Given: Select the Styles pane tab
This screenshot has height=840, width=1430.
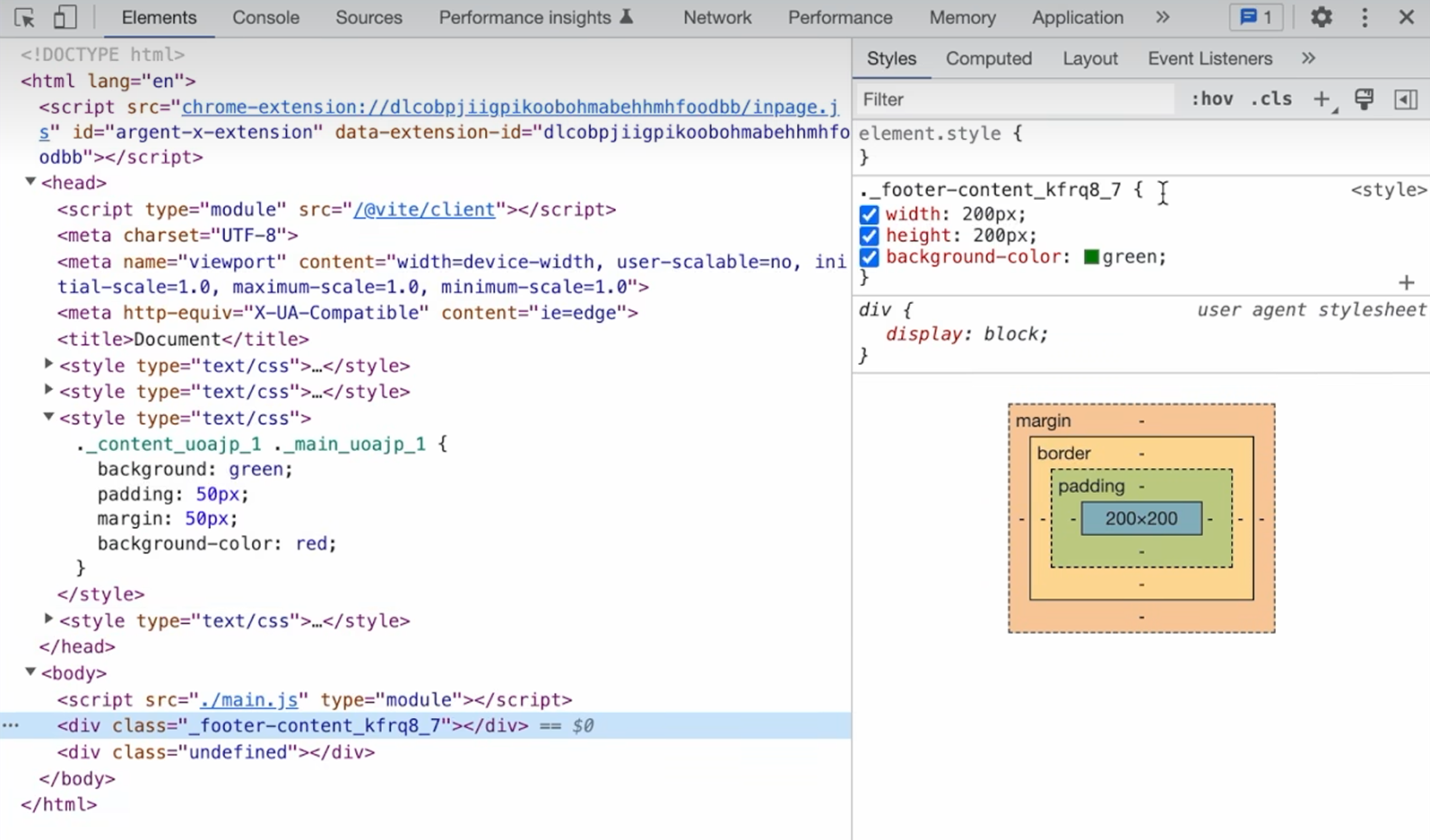Looking at the screenshot, I should click(891, 58).
